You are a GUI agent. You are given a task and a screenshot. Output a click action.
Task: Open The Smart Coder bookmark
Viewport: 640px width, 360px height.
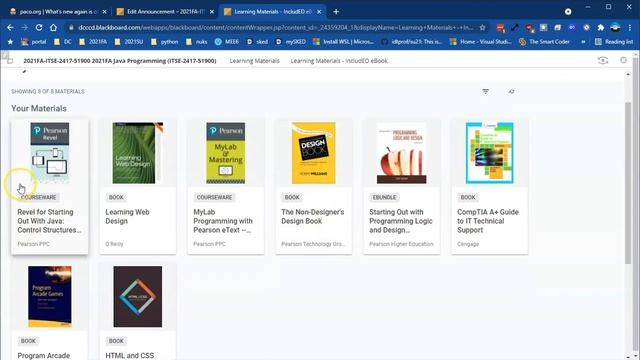point(544,42)
